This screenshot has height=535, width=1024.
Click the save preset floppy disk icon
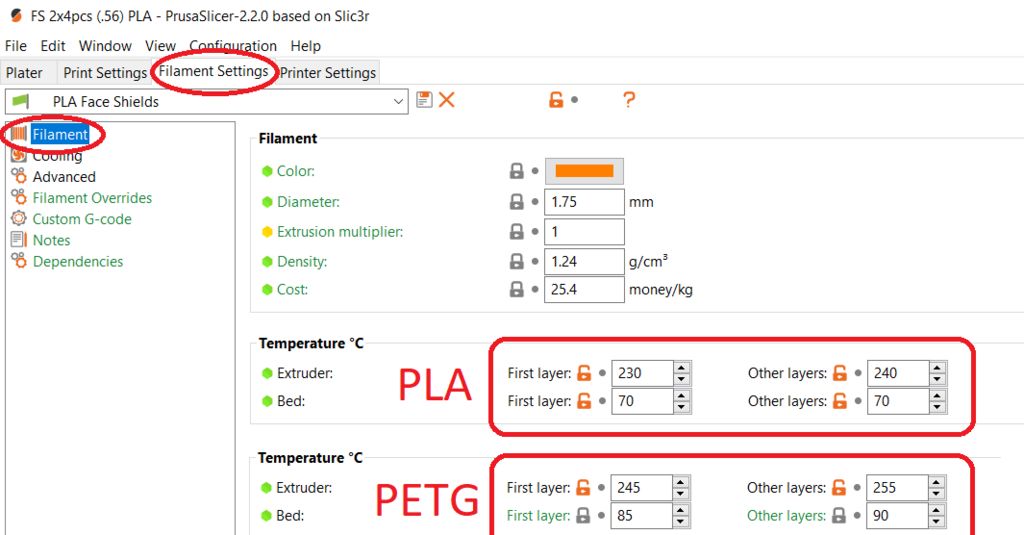(x=424, y=99)
